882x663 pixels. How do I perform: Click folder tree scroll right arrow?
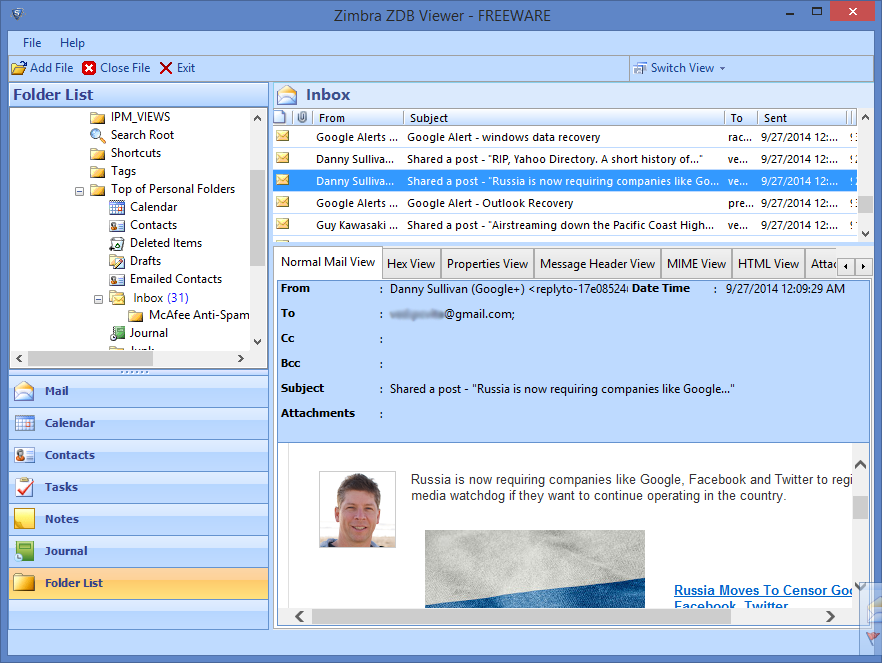pos(241,358)
